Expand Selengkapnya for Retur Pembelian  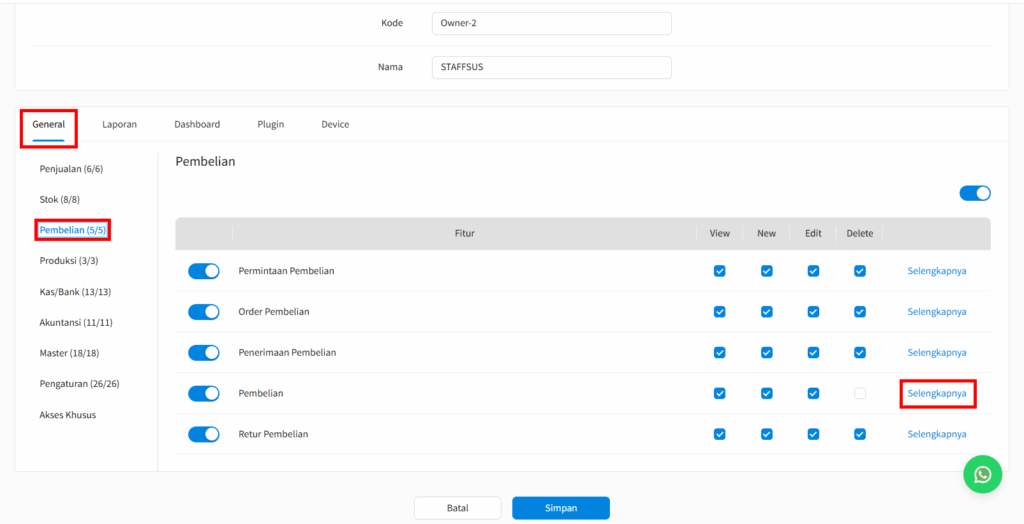click(x=937, y=434)
